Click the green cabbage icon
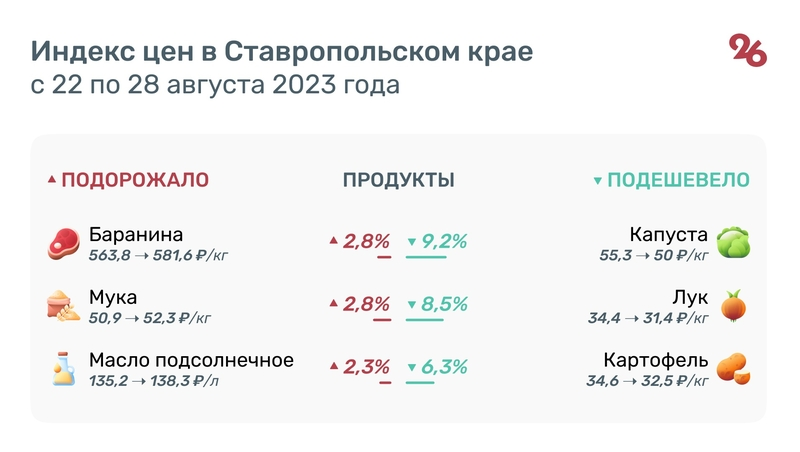This screenshot has height=452, width=800. click(734, 243)
